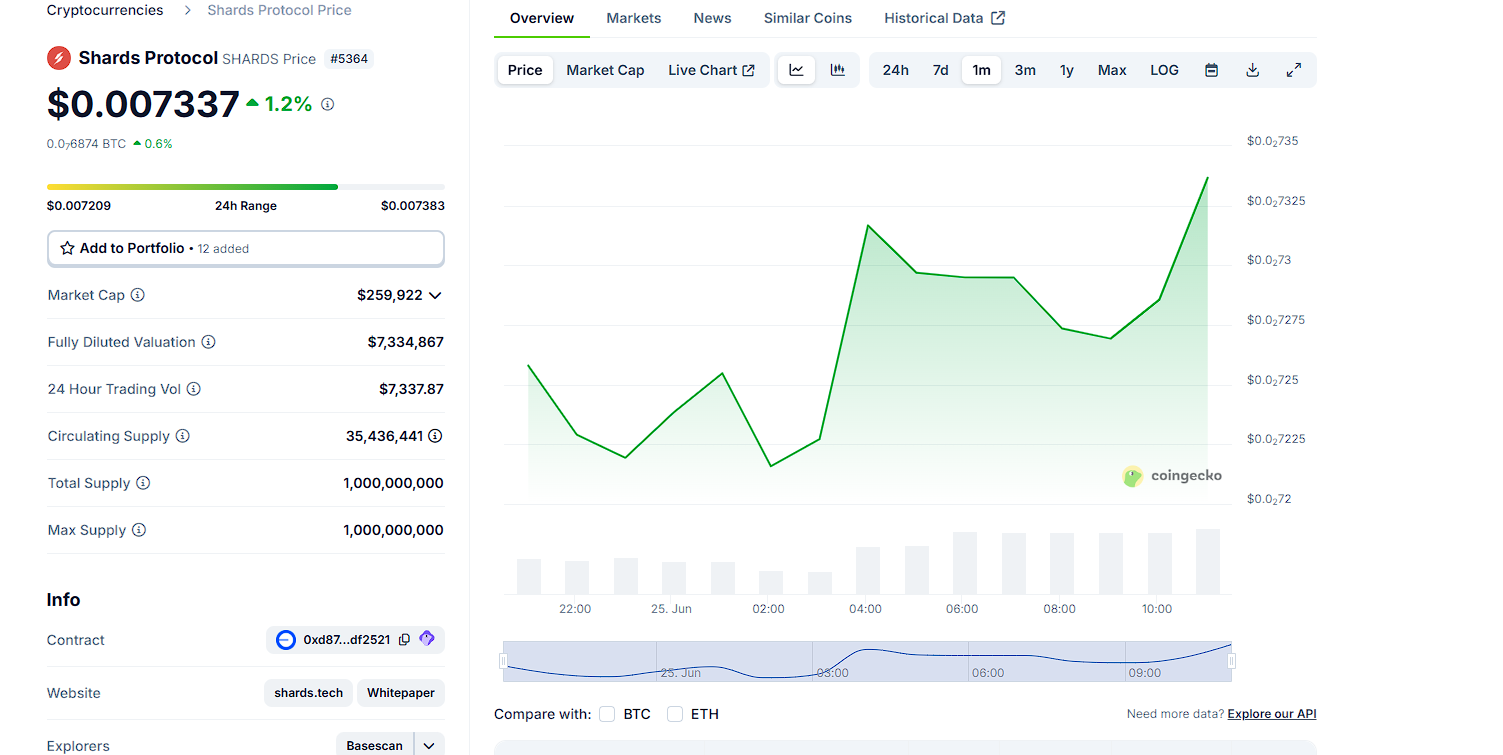Open the Basescan explorer link
This screenshot has width=1503, height=755.
(375, 746)
